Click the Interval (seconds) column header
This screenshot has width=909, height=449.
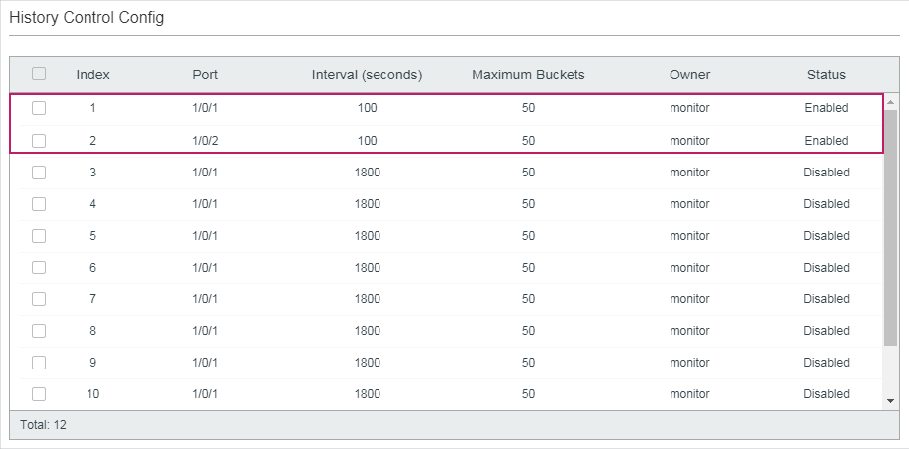(367, 75)
